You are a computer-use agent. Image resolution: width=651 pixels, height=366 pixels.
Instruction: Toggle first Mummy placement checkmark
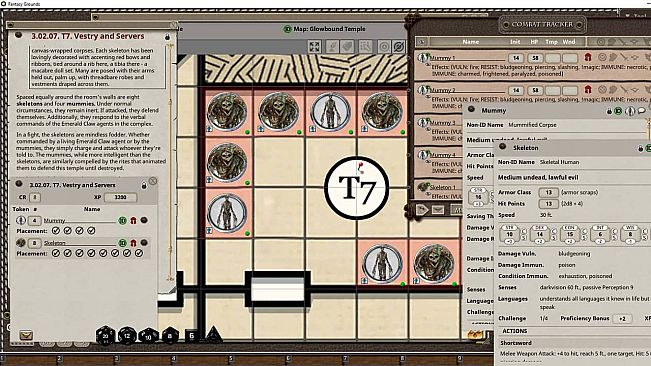point(56,231)
